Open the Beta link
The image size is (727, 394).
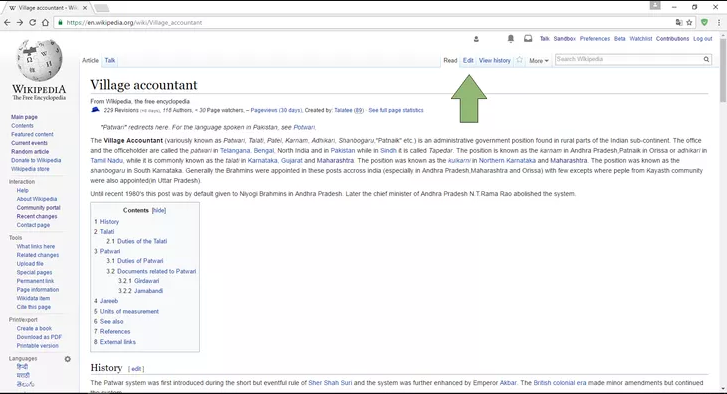pyautogui.click(x=619, y=39)
